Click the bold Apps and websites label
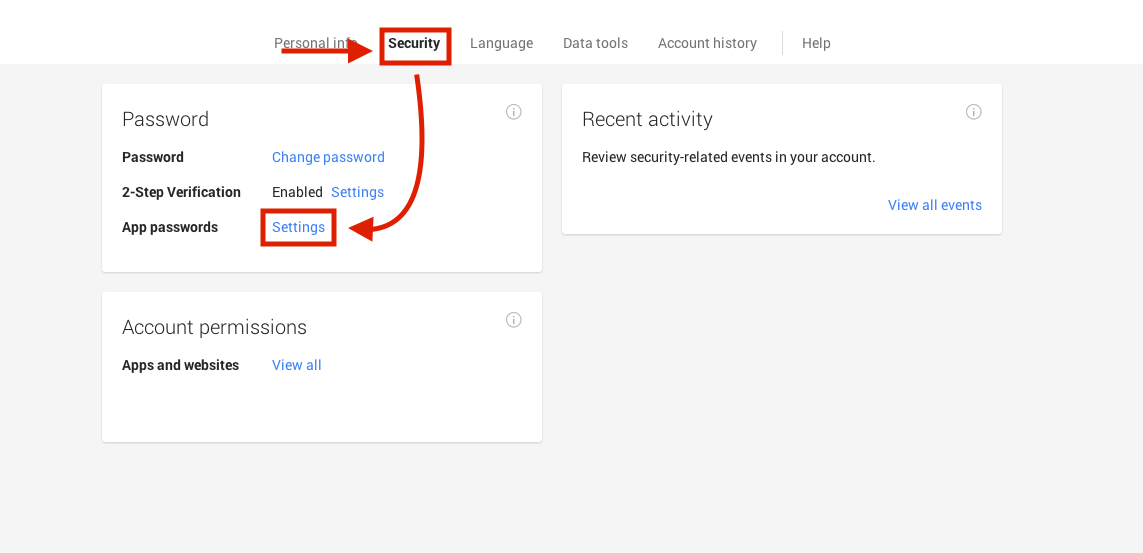 click(x=180, y=365)
